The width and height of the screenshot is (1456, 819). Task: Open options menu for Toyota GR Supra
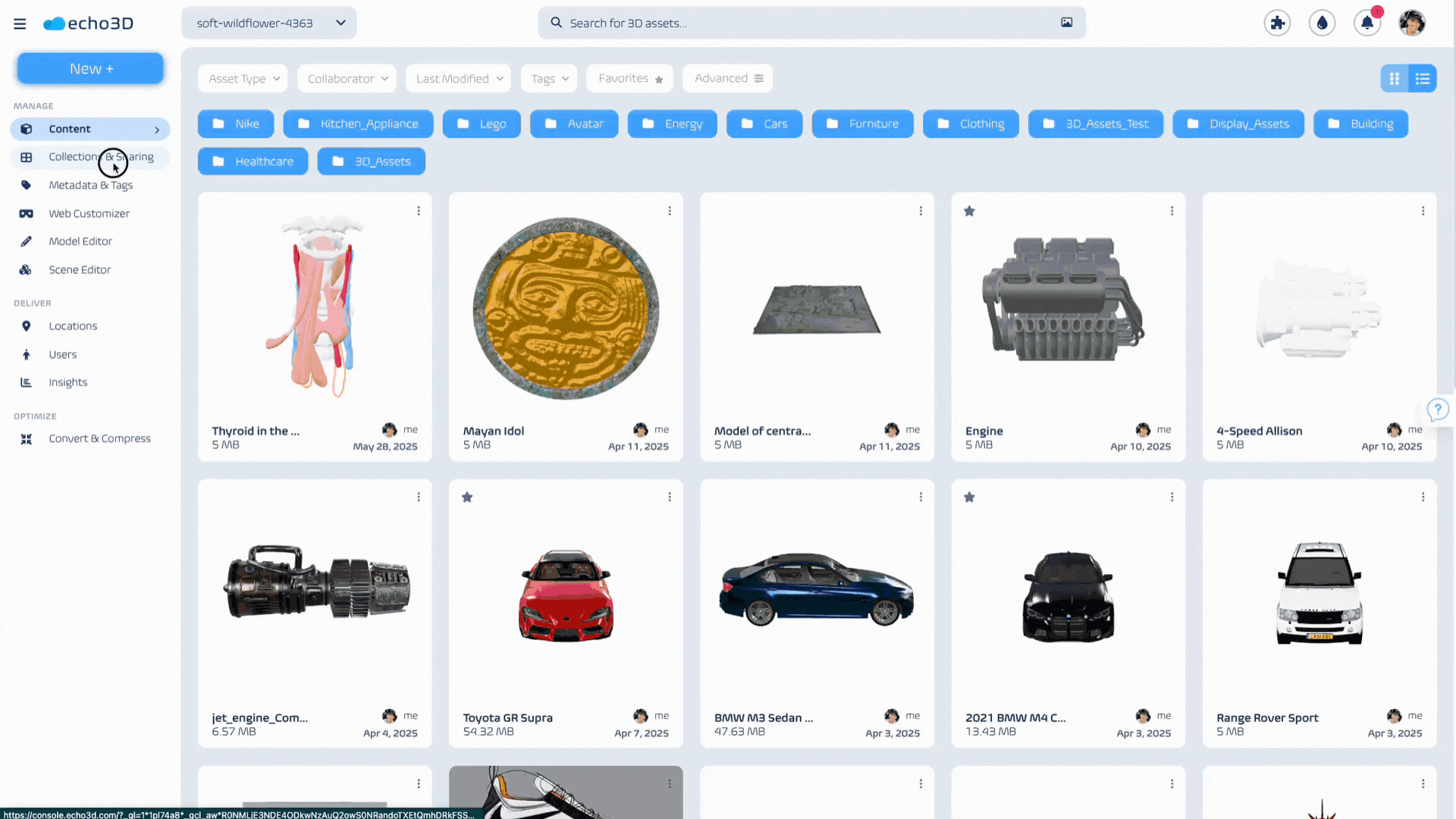point(670,497)
